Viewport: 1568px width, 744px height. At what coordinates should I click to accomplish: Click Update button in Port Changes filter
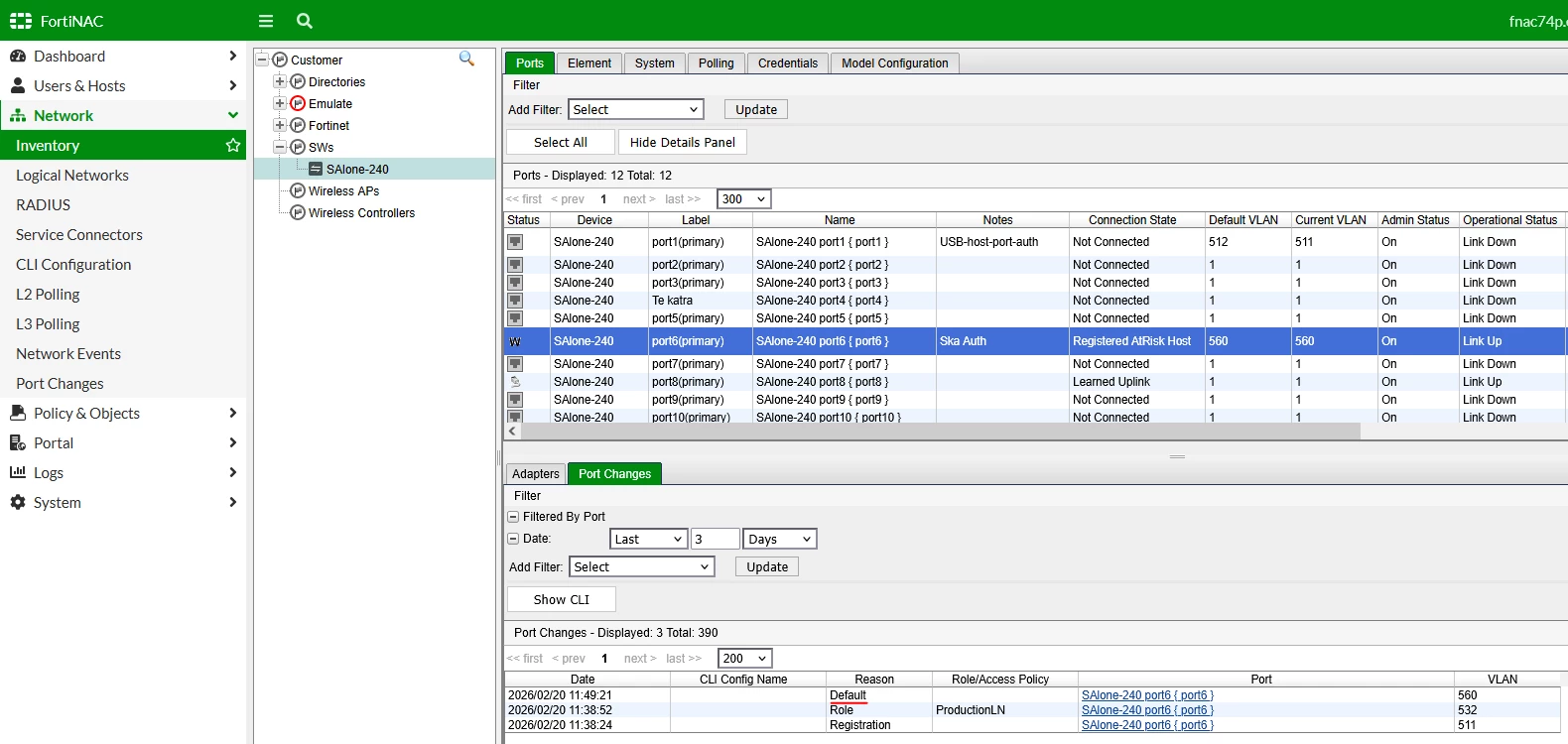pos(767,567)
